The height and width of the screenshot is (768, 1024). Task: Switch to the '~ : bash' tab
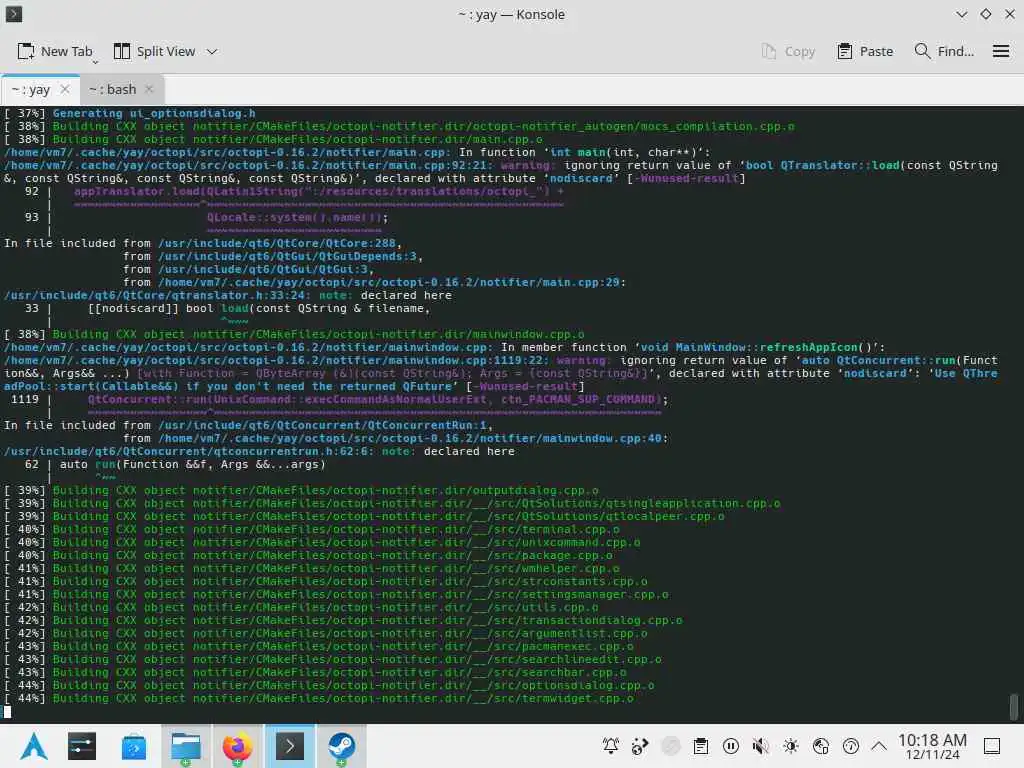tap(112, 89)
